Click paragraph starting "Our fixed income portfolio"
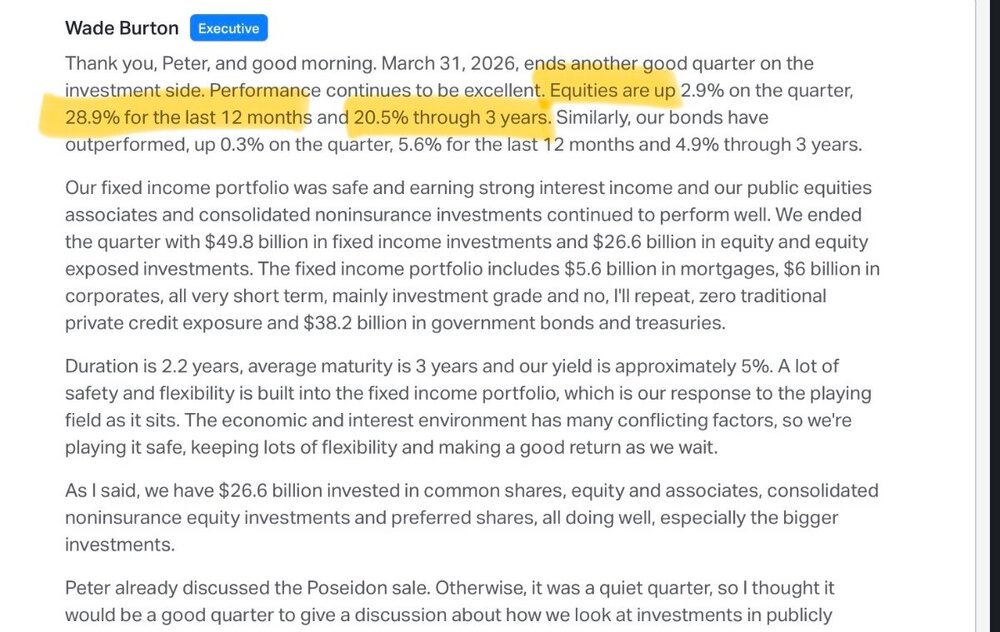1000x632 pixels. point(472,255)
